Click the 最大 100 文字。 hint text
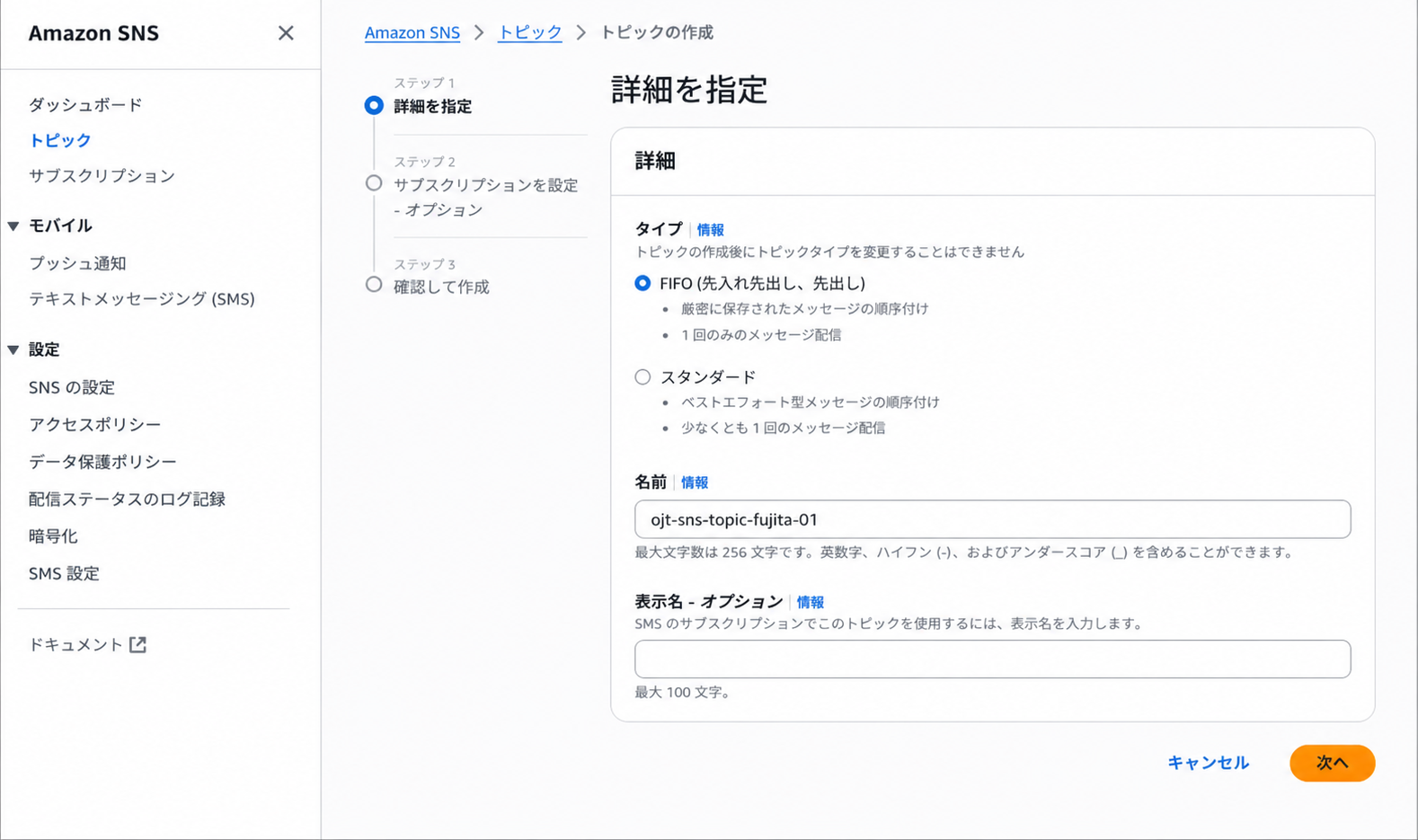 (683, 693)
